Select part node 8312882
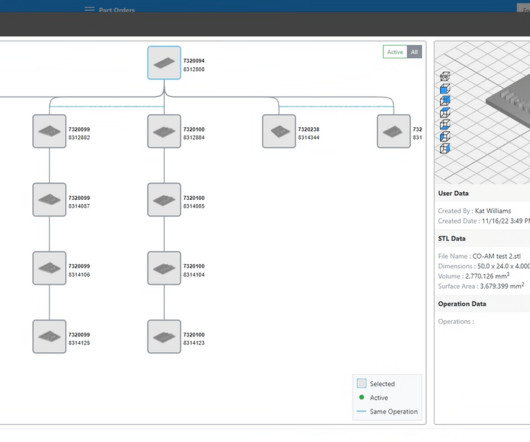Viewport: 530px width, 442px height. coord(49,131)
